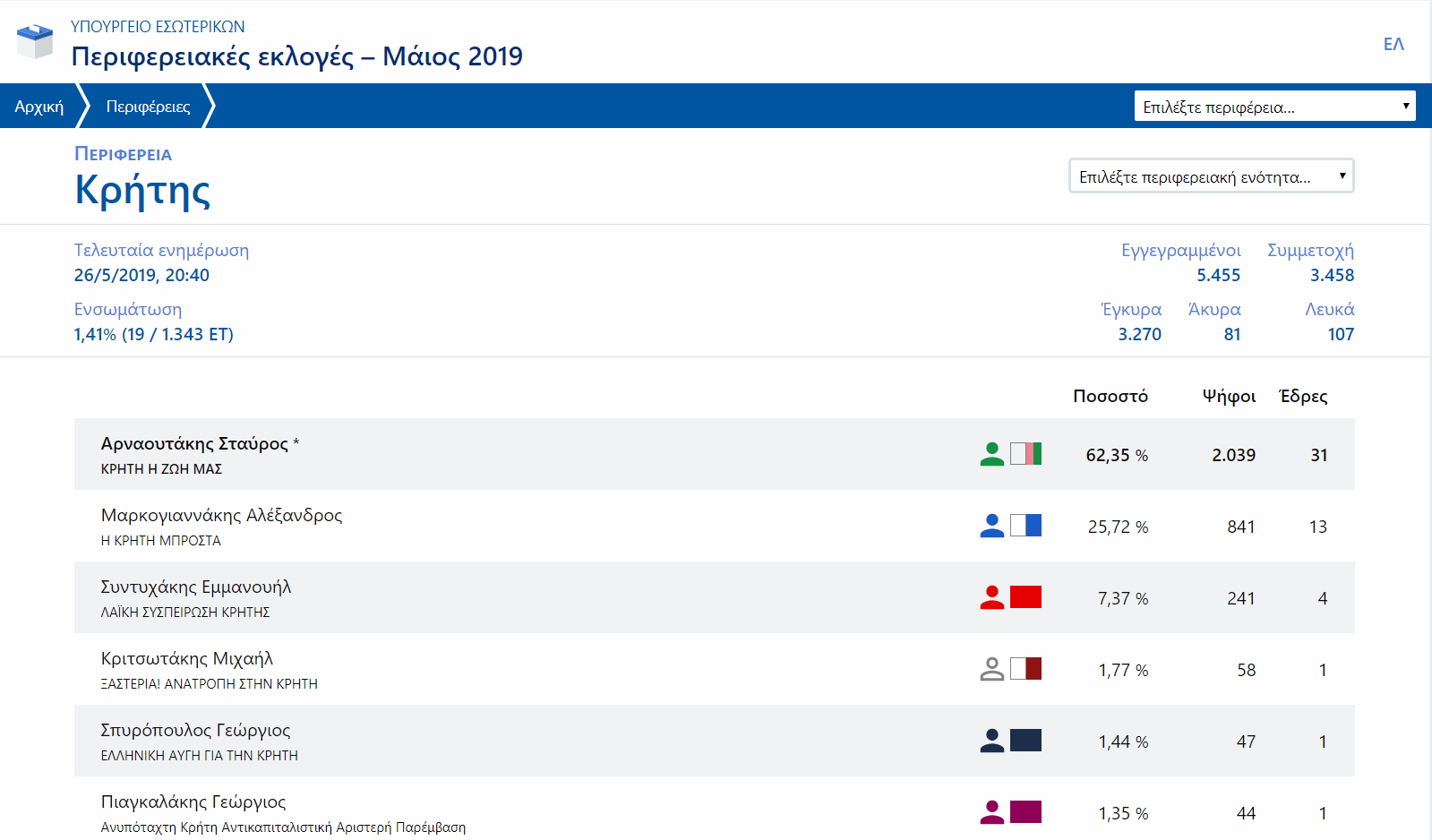This screenshot has height=840, width=1432.
Task: Click green person icon for Αρναουτάκης
Action: click(x=991, y=454)
